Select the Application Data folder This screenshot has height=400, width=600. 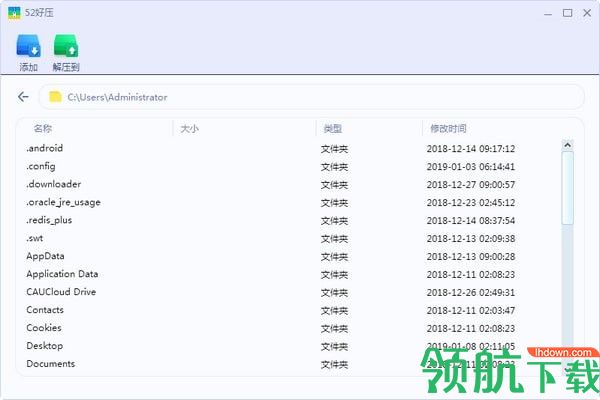coord(62,274)
